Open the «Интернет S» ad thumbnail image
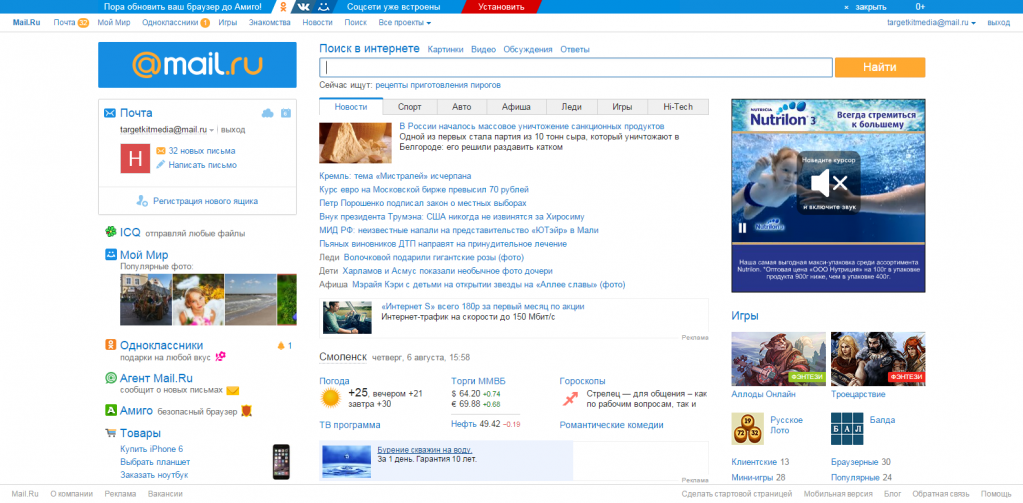Image resolution: width=1023 pixels, height=503 pixels. coord(347,317)
